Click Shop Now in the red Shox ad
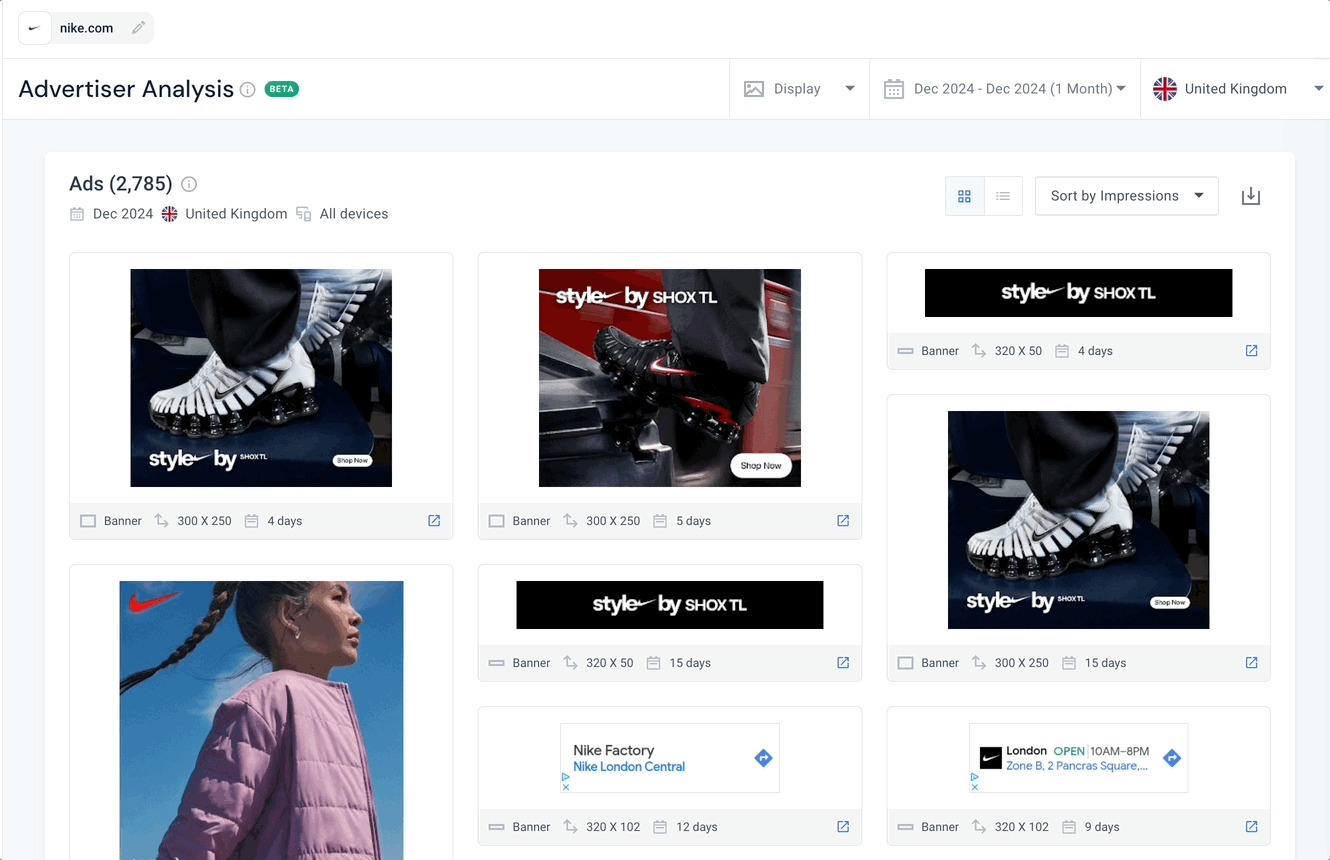This screenshot has height=860, width=1330. [x=761, y=466]
